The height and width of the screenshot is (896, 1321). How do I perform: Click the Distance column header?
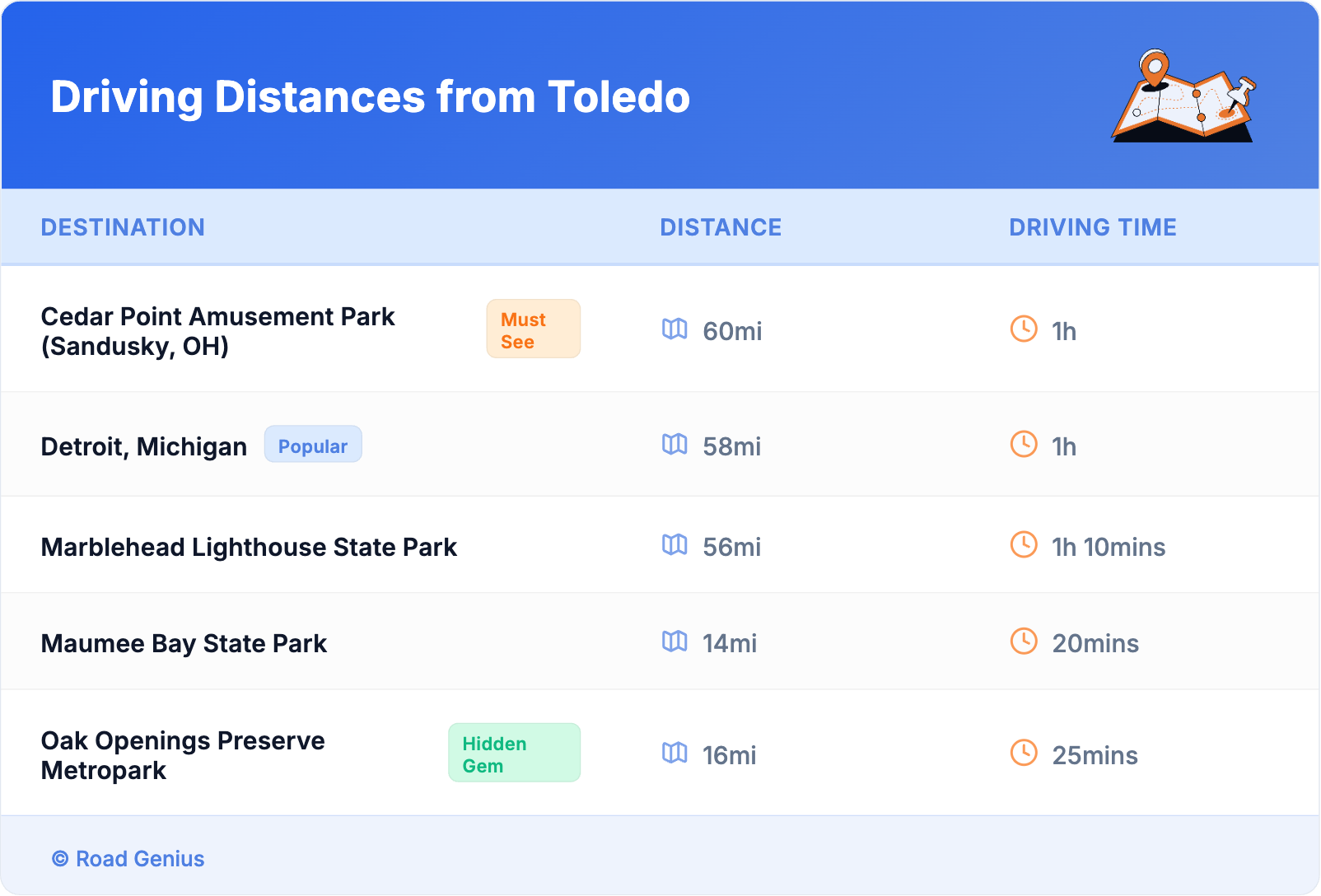(721, 227)
